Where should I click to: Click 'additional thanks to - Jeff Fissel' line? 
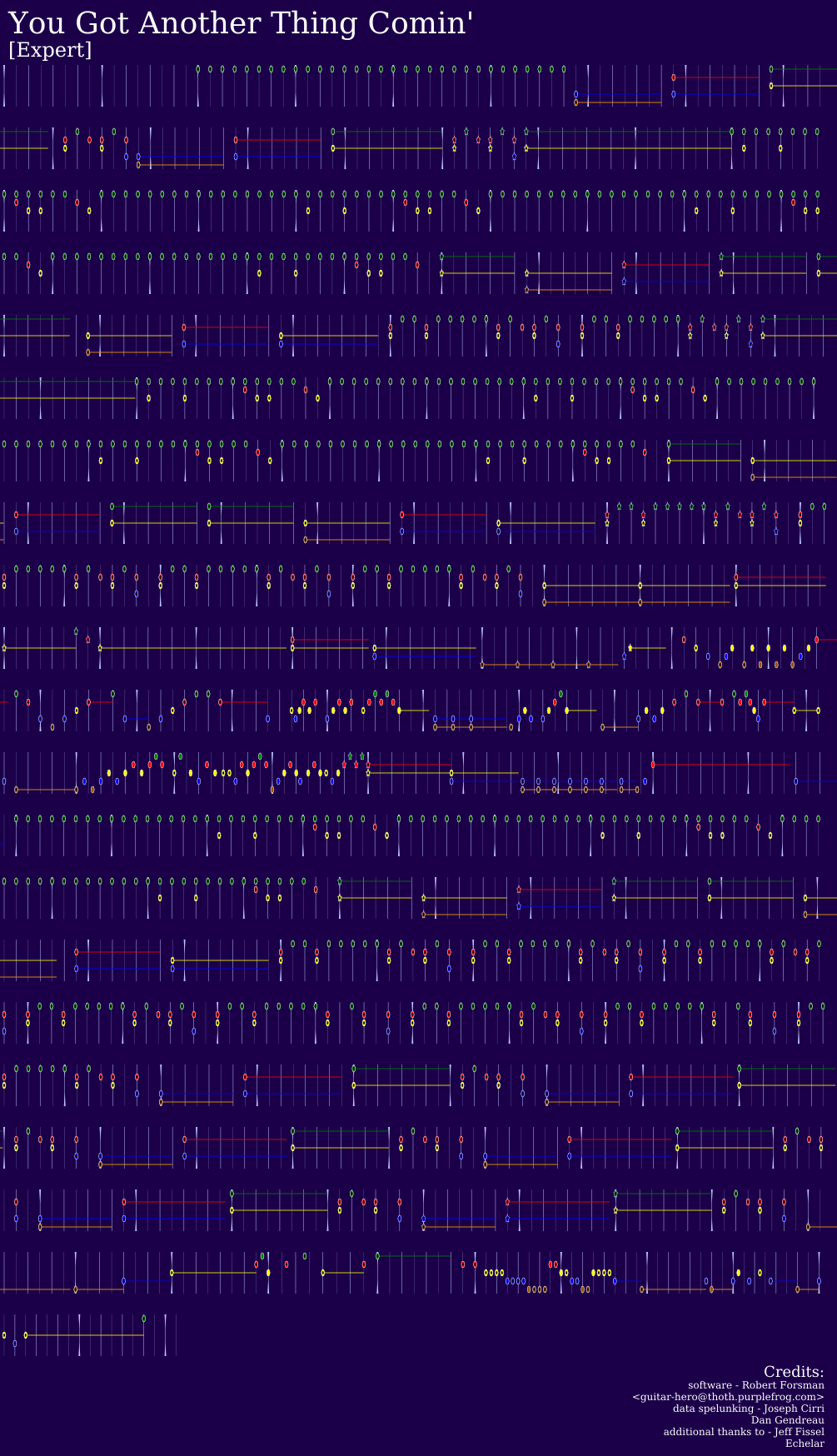click(744, 1432)
